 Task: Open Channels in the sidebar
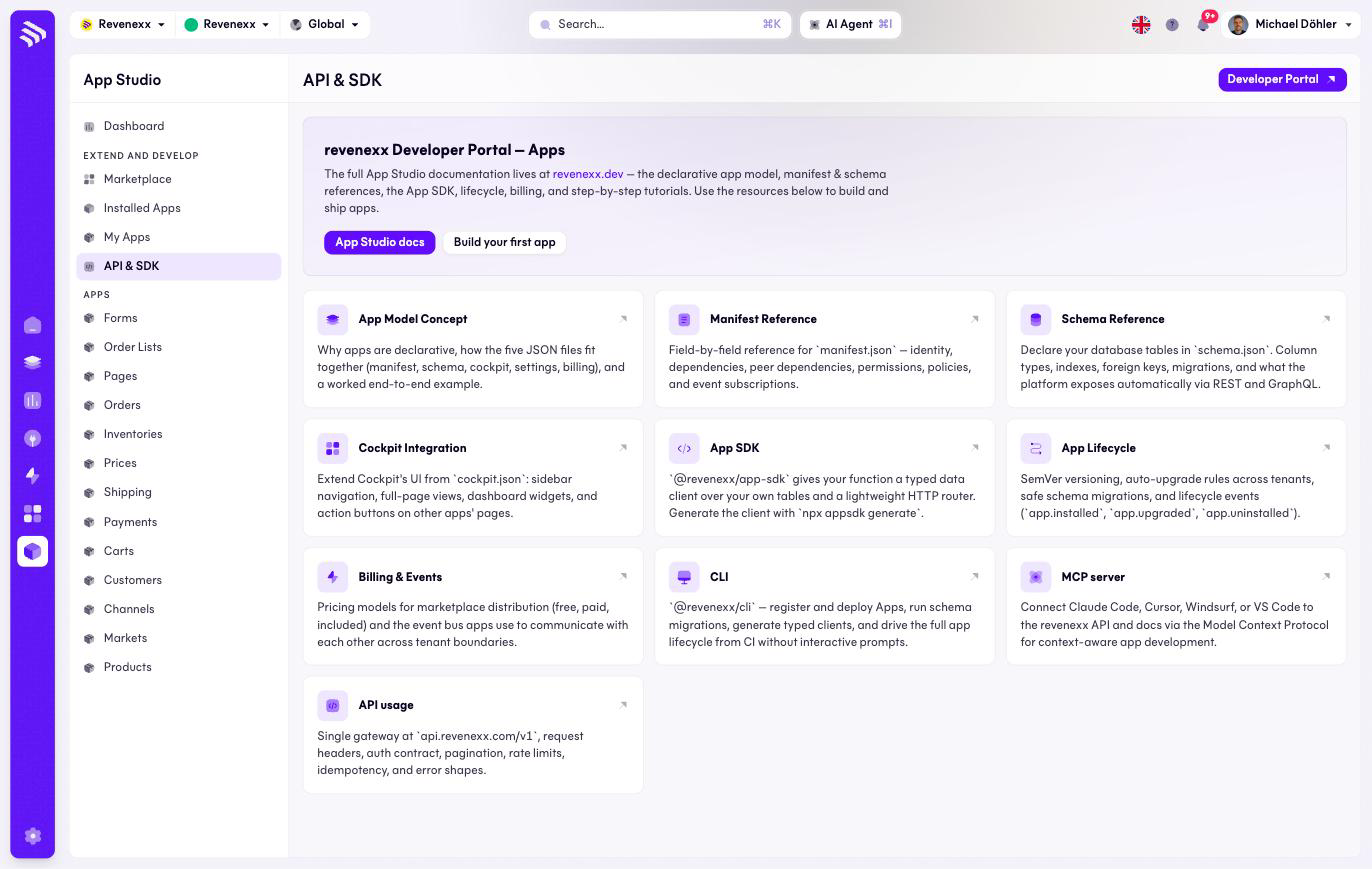coord(178,609)
